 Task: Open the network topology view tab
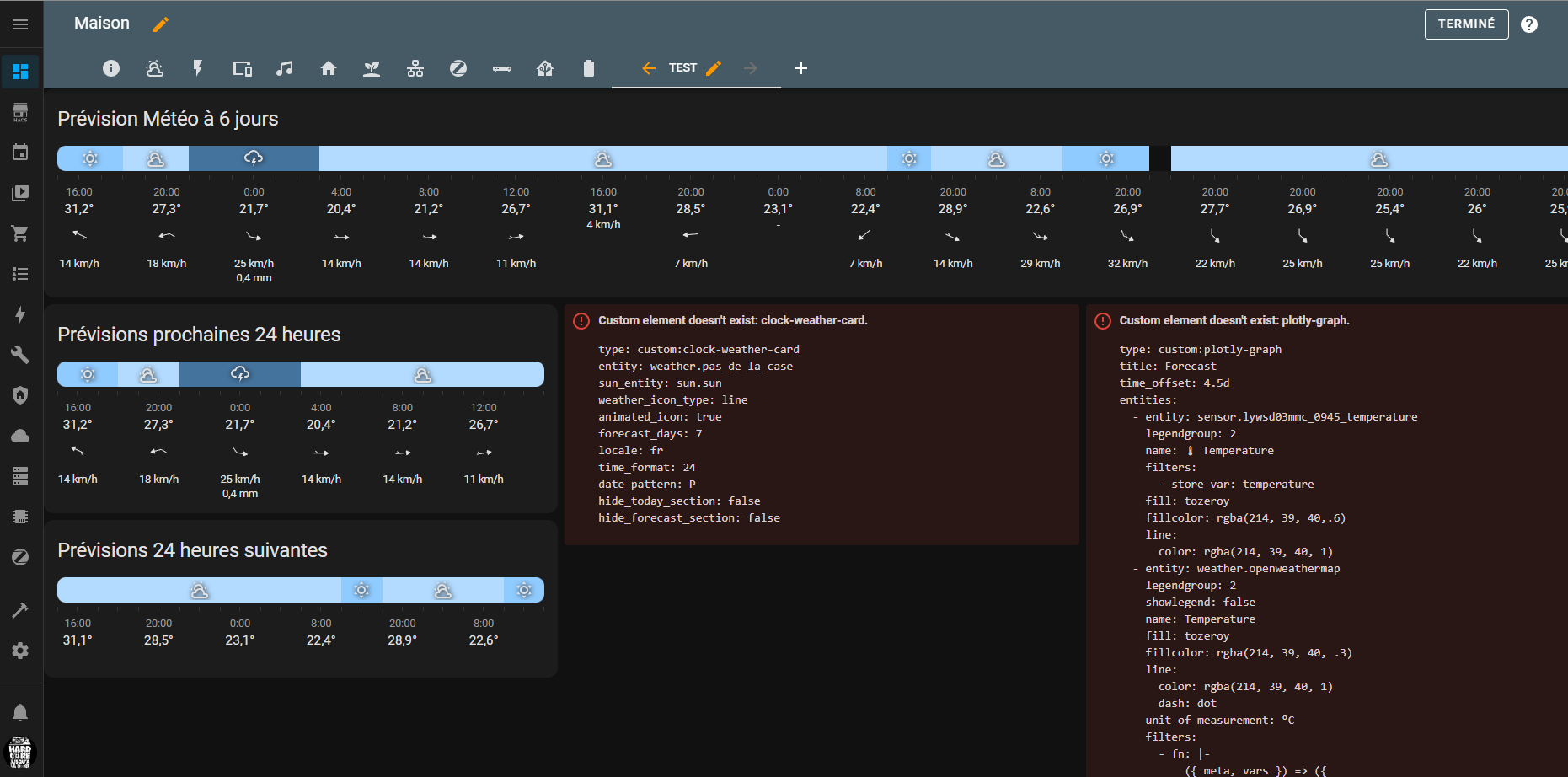415,68
